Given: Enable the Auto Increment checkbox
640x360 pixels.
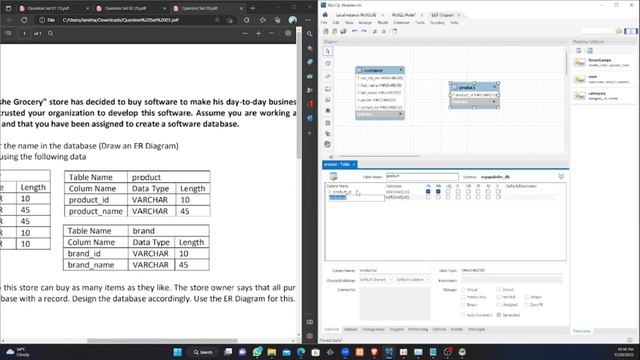Looking at the screenshot, I should point(463,315).
